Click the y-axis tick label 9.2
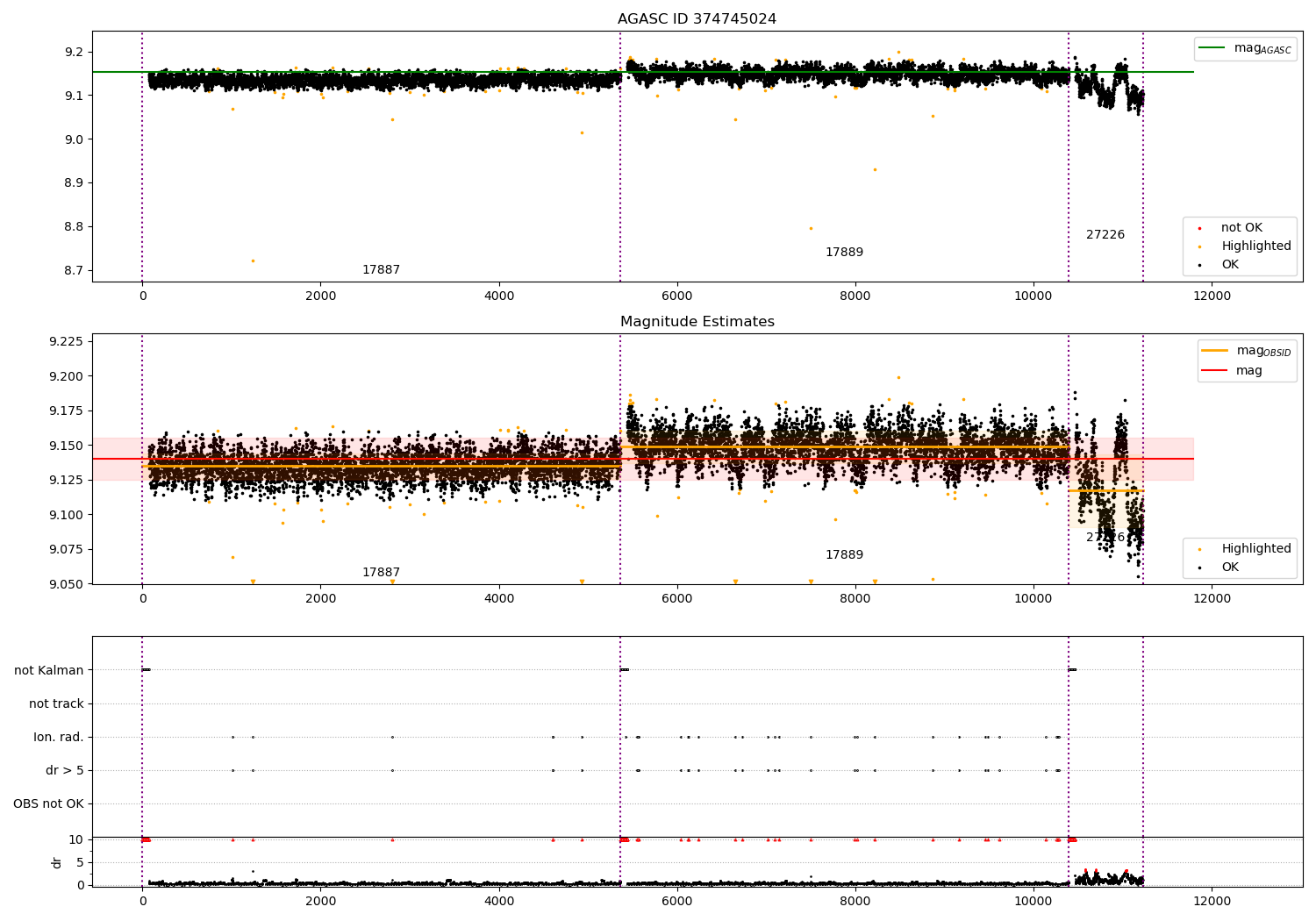The image size is (1316, 921). 74,53
